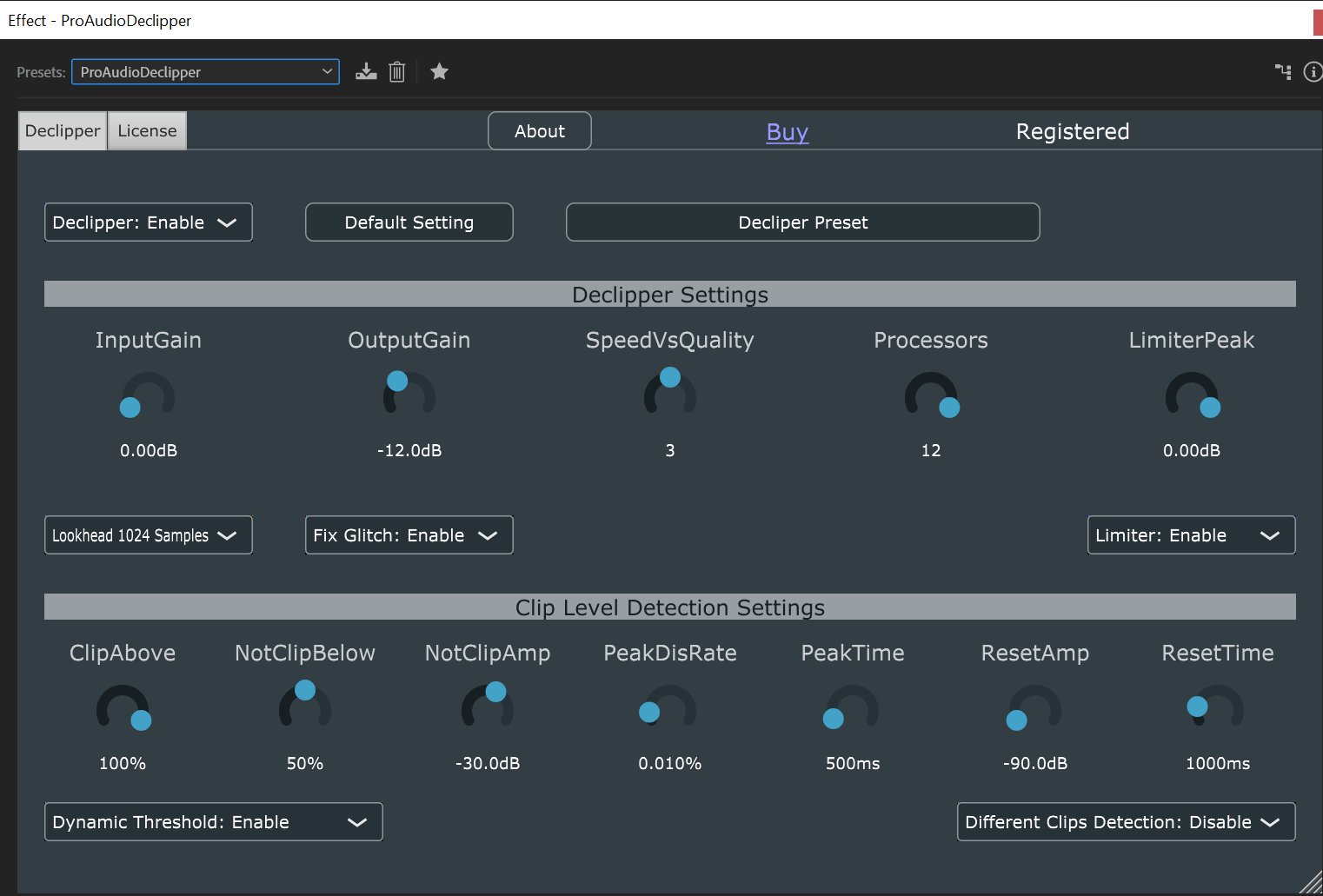Click the Default Setting button
This screenshot has width=1323, height=896.
(409, 222)
